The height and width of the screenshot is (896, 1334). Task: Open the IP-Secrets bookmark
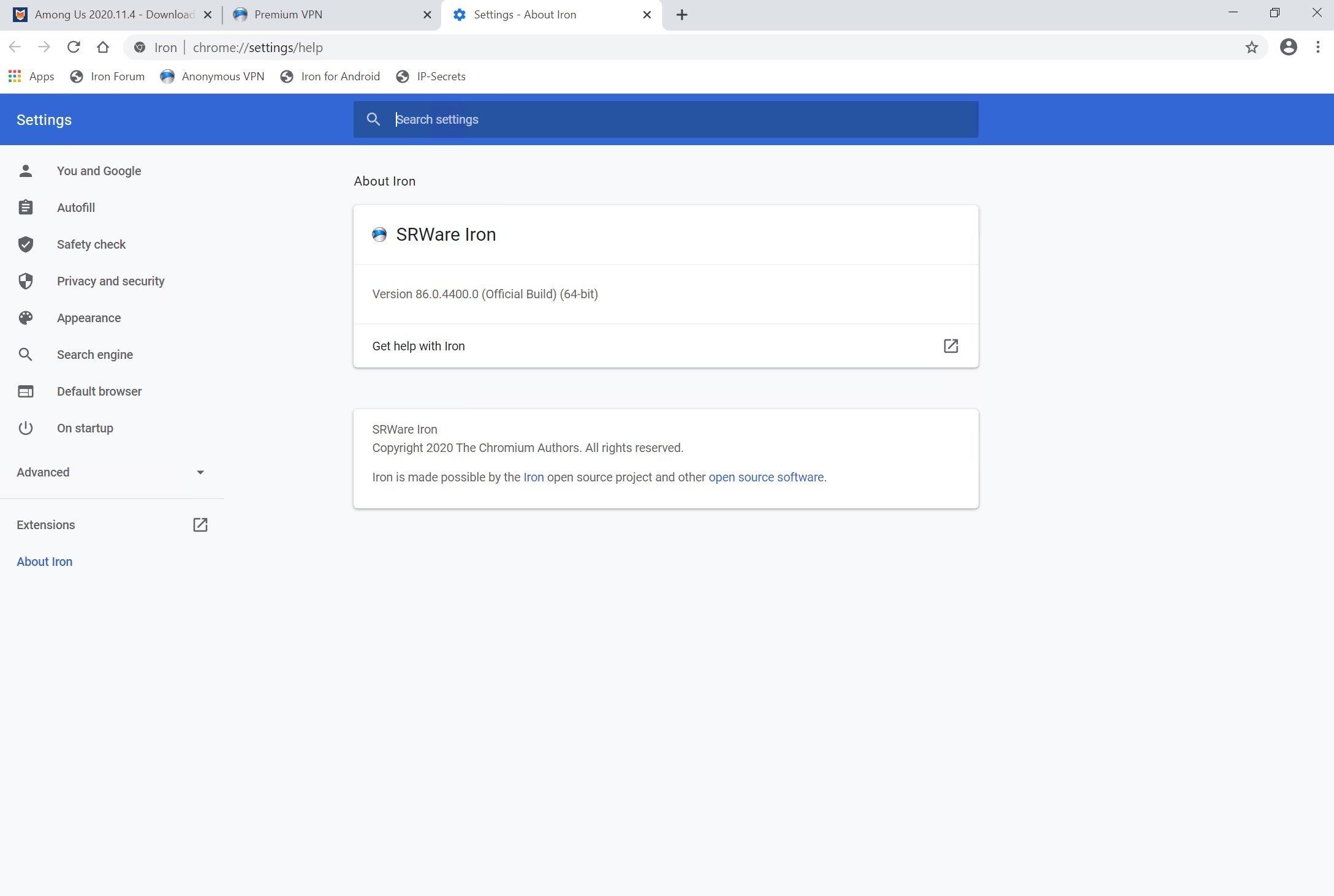431,77
